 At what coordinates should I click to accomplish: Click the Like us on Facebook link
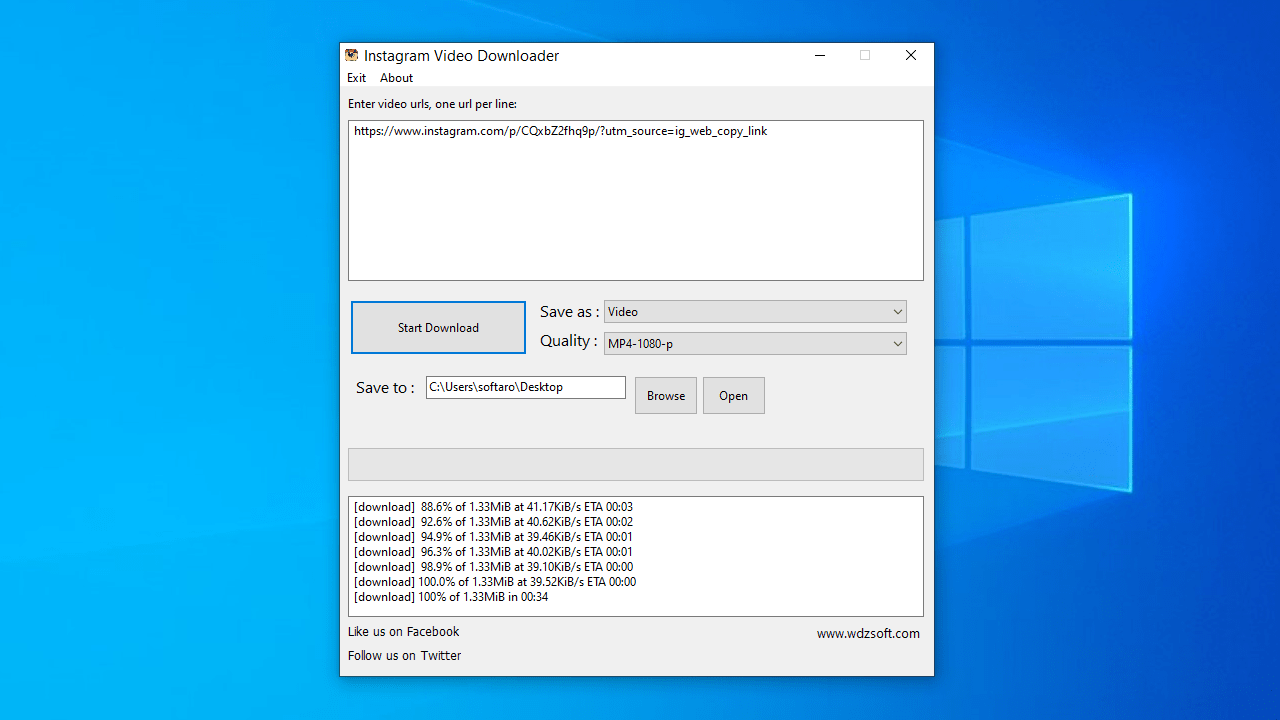click(x=404, y=632)
